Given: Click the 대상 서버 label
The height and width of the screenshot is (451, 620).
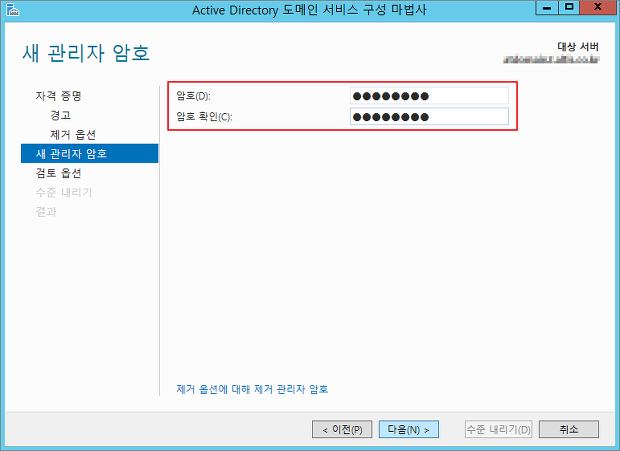Looking at the screenshot, I should [578, 47].
